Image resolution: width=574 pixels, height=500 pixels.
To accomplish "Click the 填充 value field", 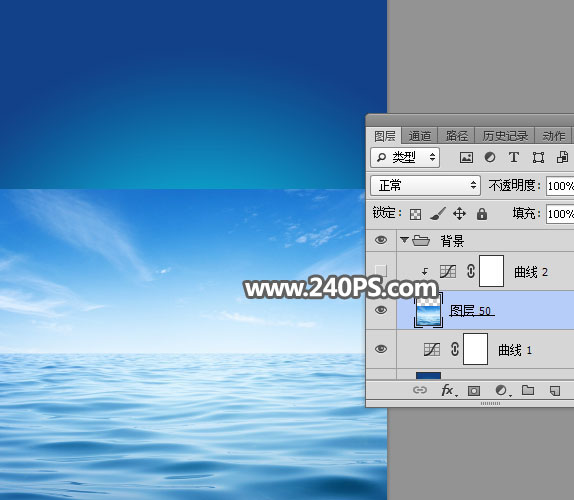I will coord(560,214).
